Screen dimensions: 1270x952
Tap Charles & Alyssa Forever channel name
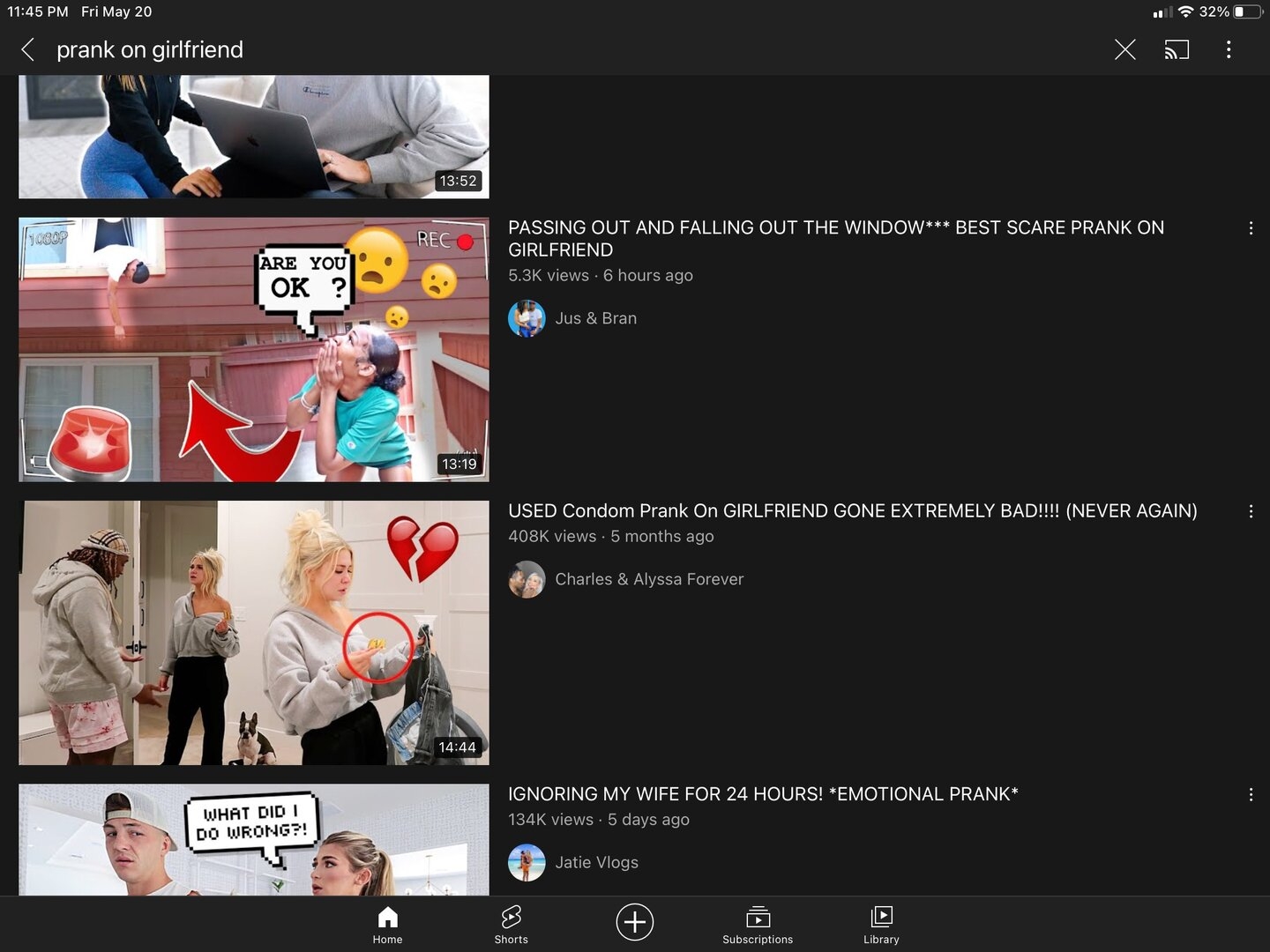649,579
